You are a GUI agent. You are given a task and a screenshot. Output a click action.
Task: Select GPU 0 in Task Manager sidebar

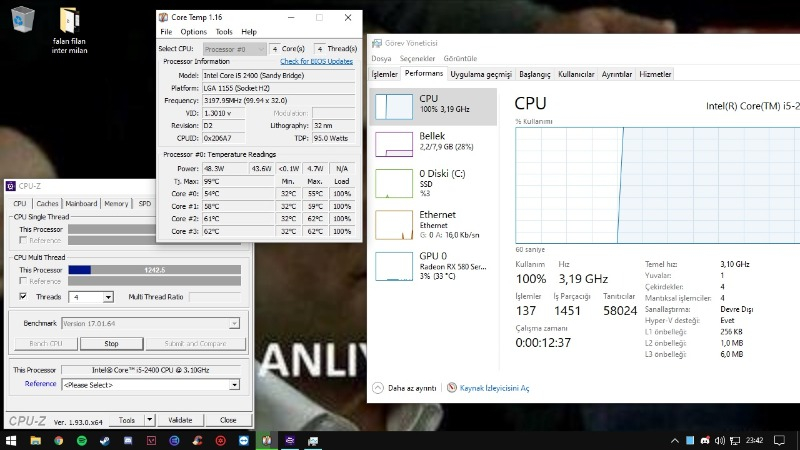[433, 266]
